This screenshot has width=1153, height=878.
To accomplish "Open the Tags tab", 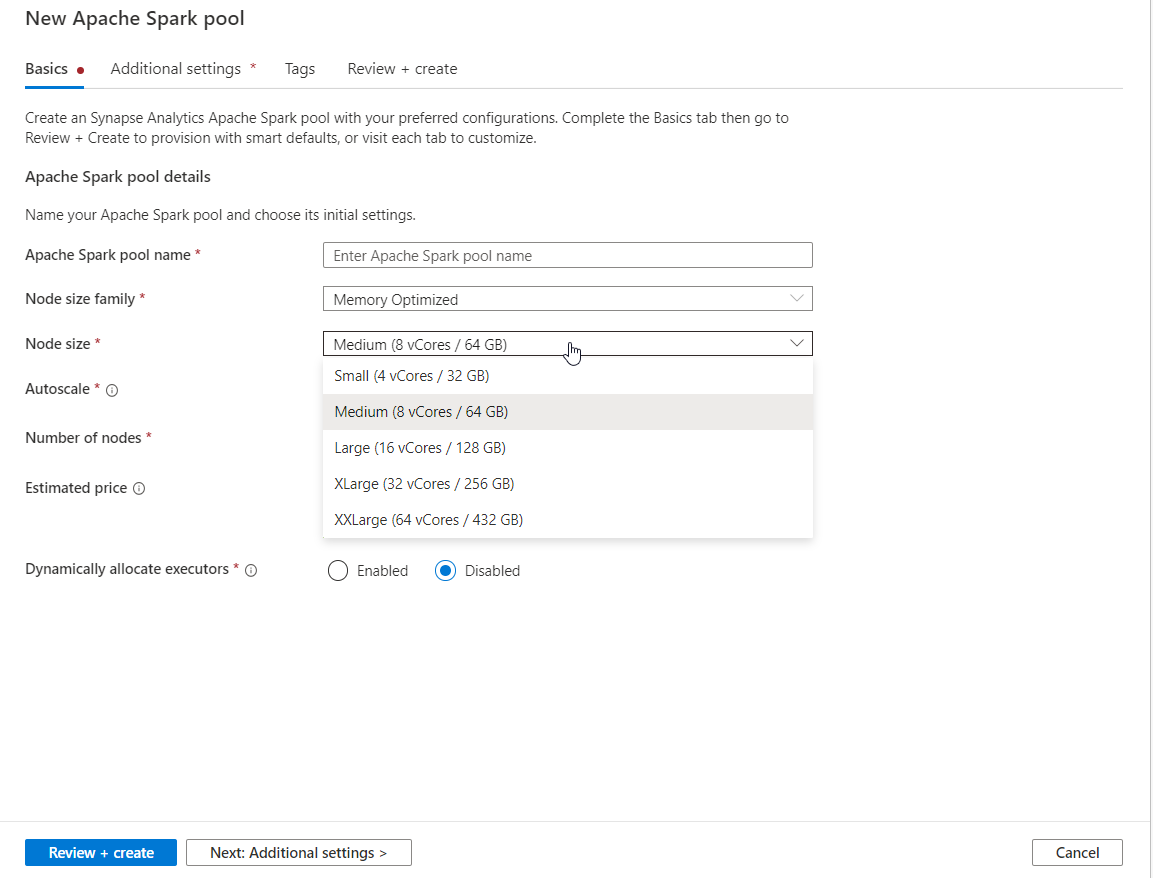I will point(300,68).
